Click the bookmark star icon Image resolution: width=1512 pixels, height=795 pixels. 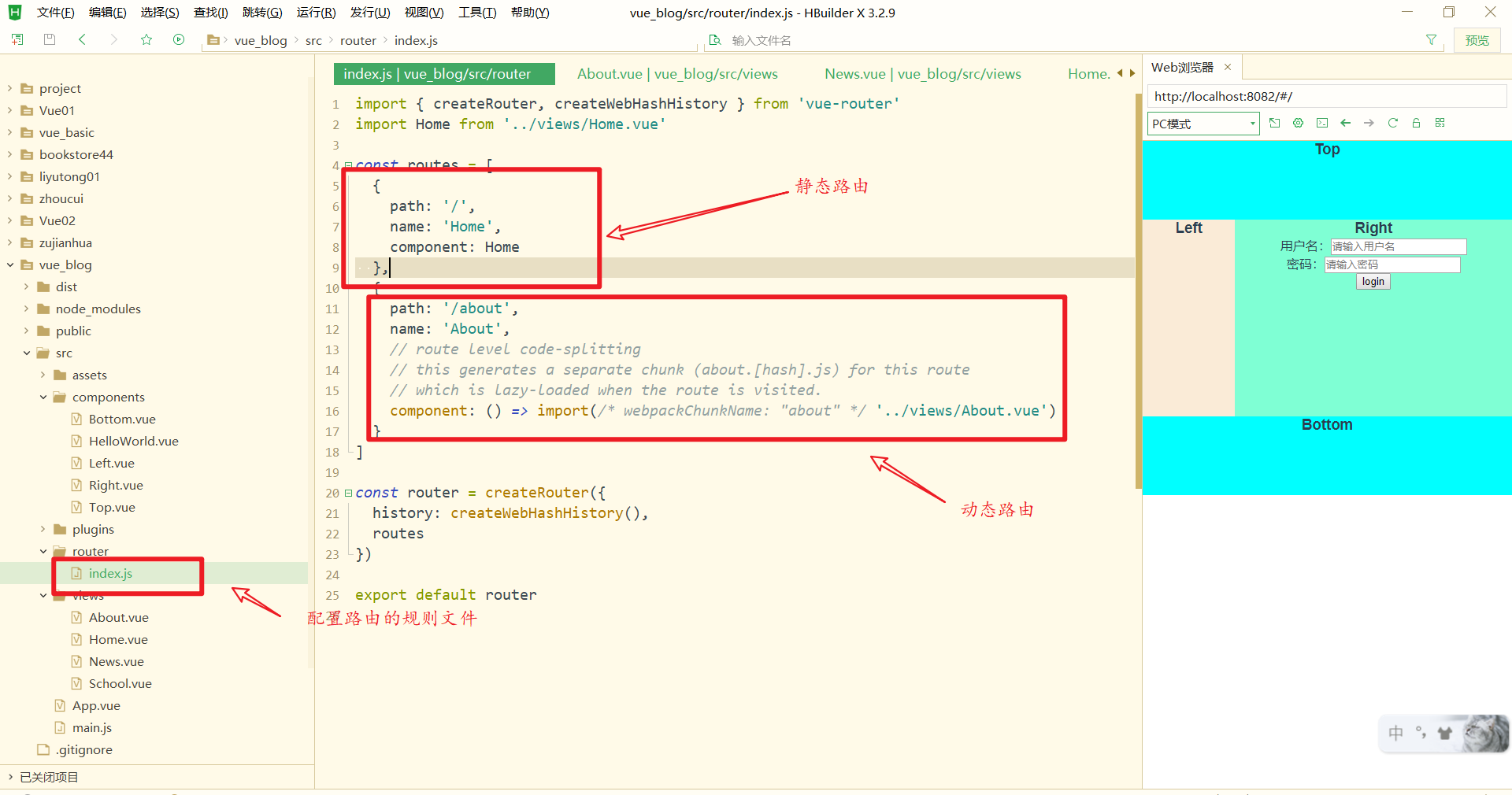pyautogui.click(x=146, y=39)
